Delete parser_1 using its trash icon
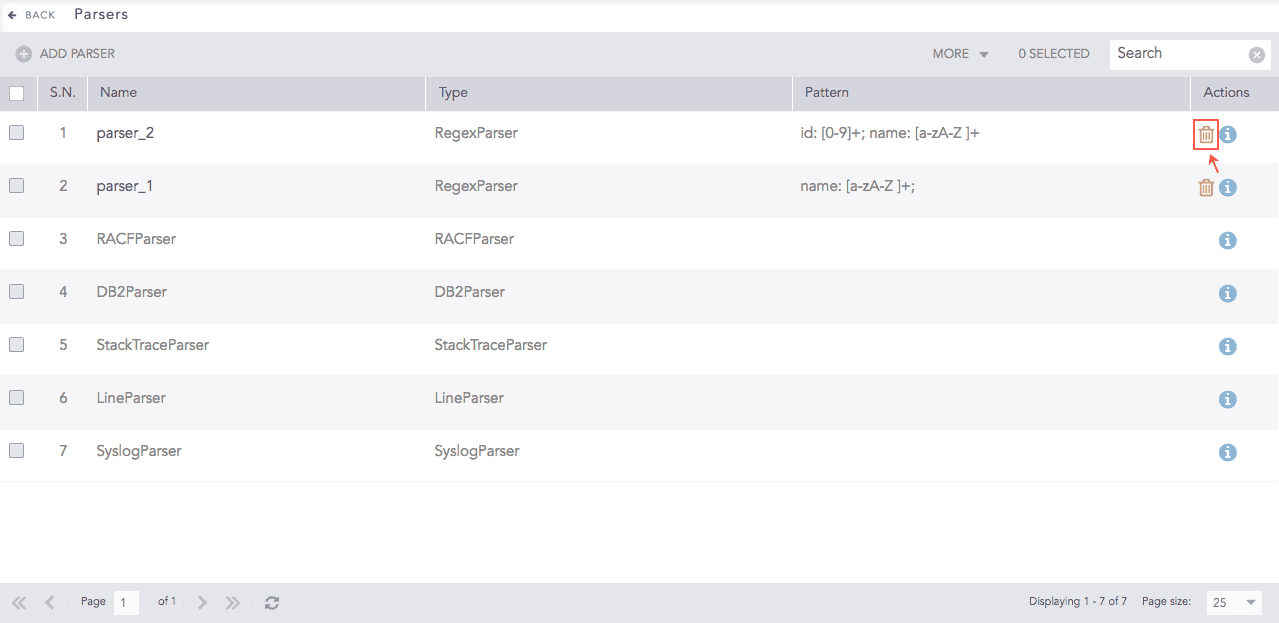This screenshot has width=1279, height=623. (1205, 186)
